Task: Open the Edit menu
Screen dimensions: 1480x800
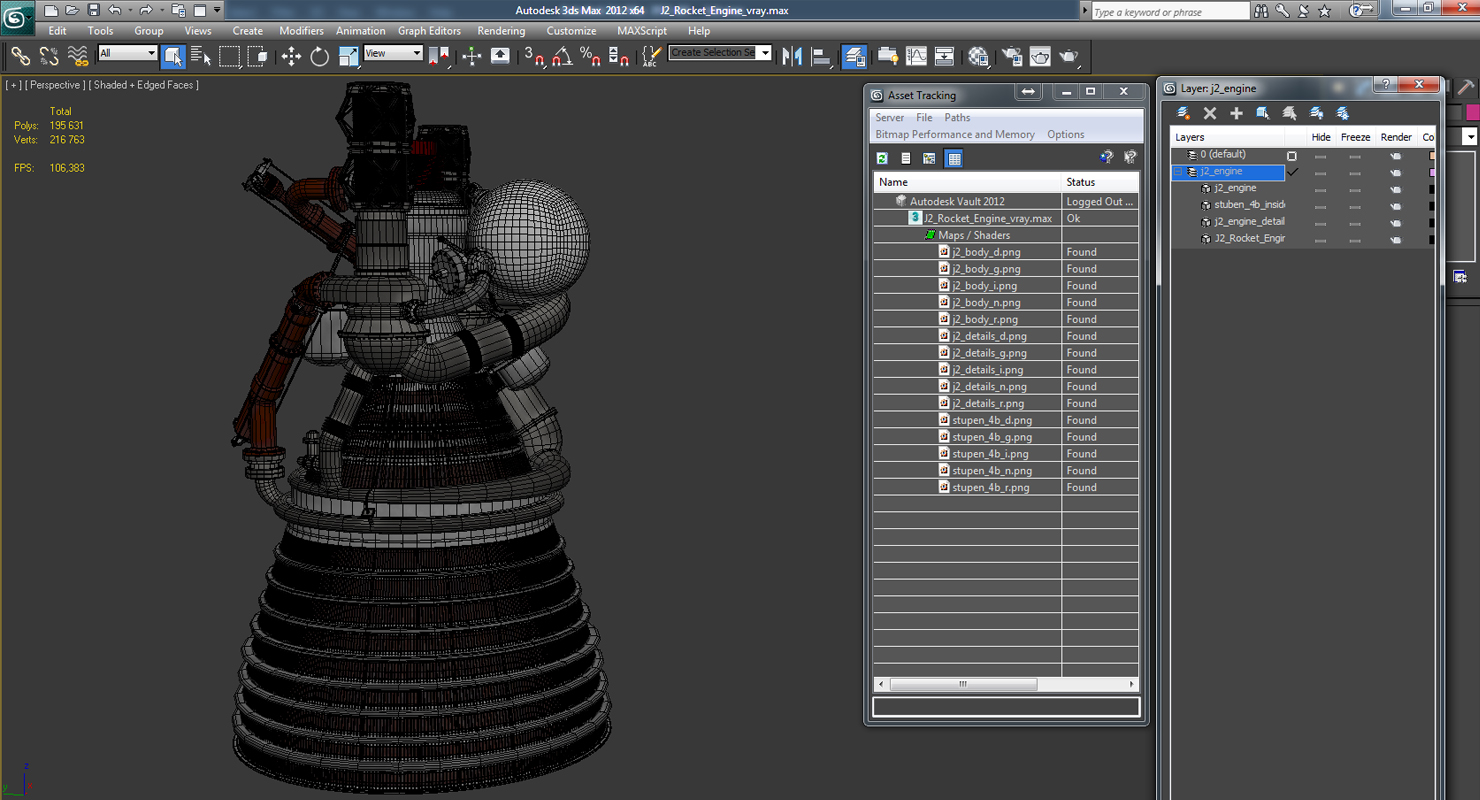Action: coord(58,31)
